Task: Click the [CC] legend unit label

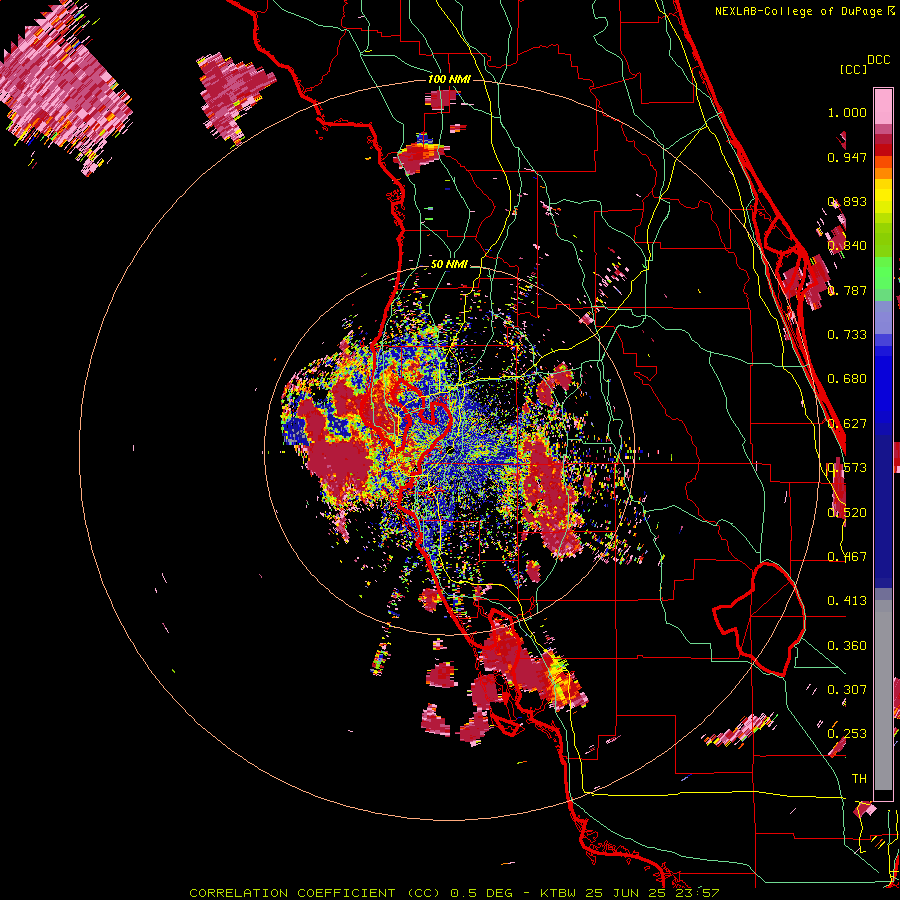Action: pos(853,69)
